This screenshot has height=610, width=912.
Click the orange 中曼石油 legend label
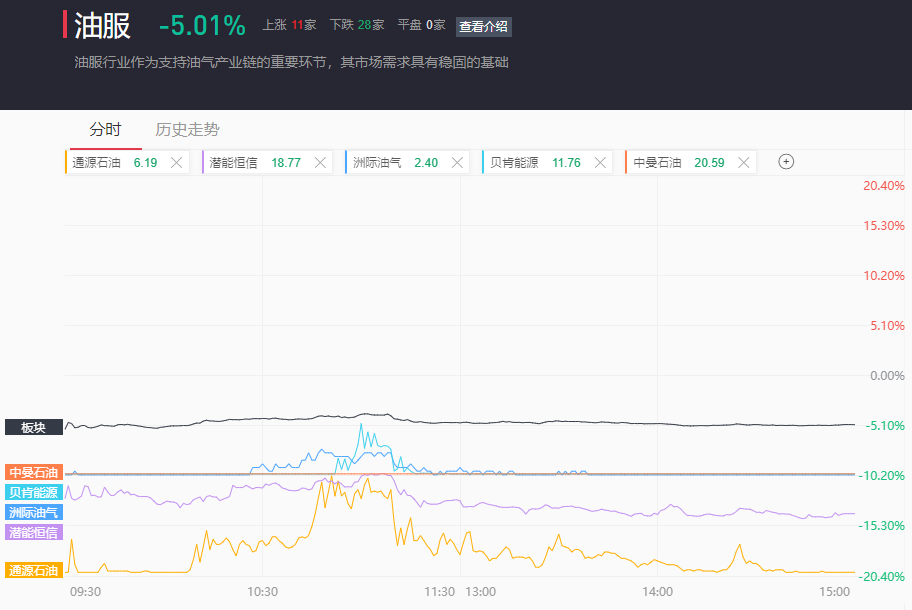(34, 472)
